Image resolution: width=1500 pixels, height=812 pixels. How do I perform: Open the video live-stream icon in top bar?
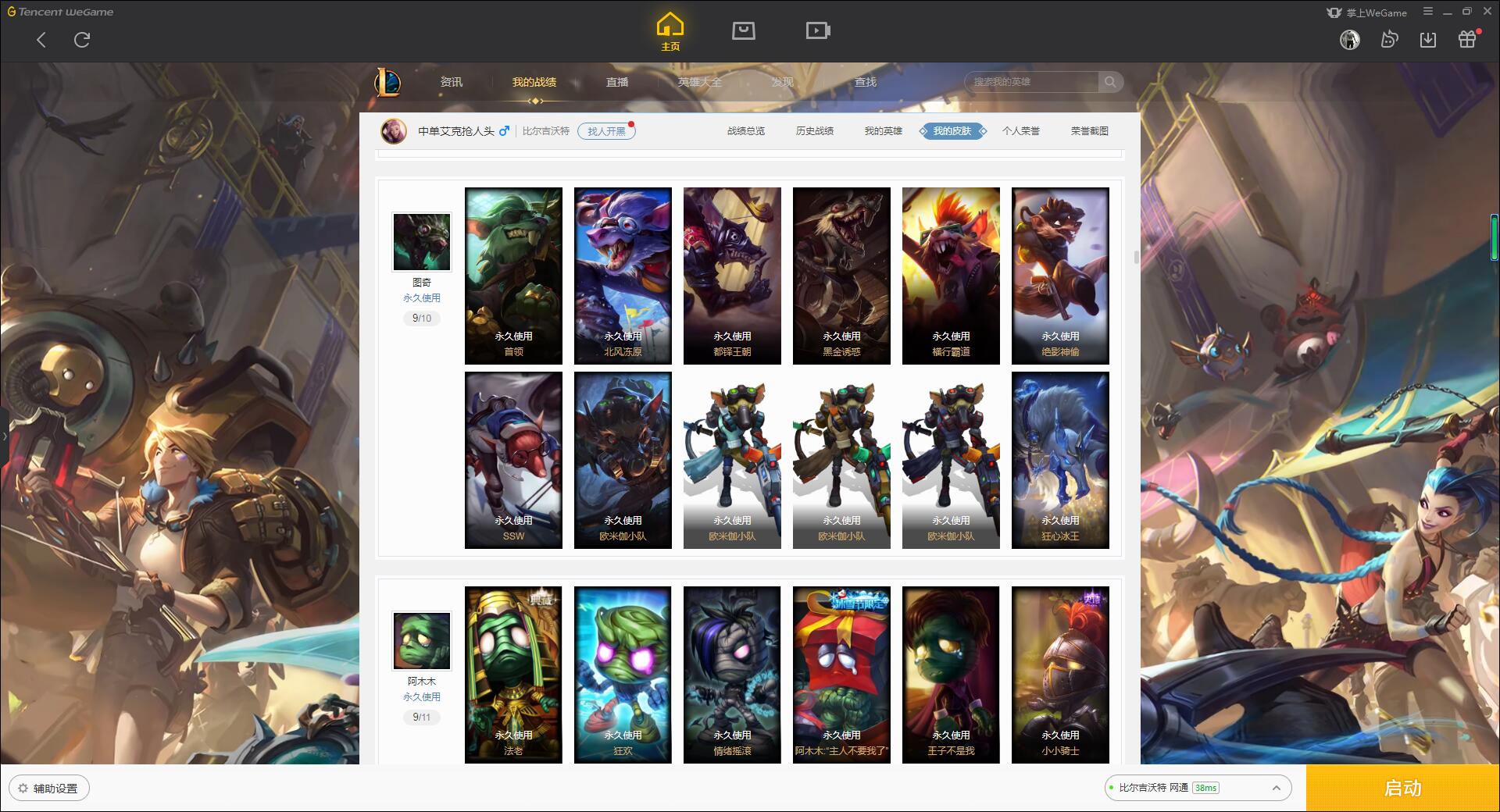pos(818,30)
